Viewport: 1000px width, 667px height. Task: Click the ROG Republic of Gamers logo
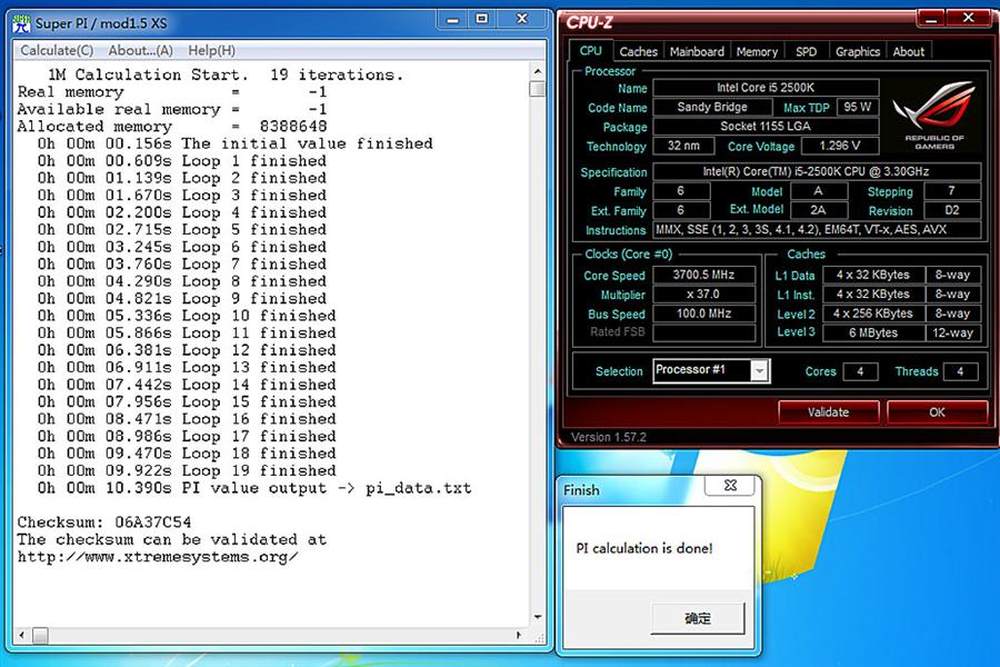coord(934,115)
